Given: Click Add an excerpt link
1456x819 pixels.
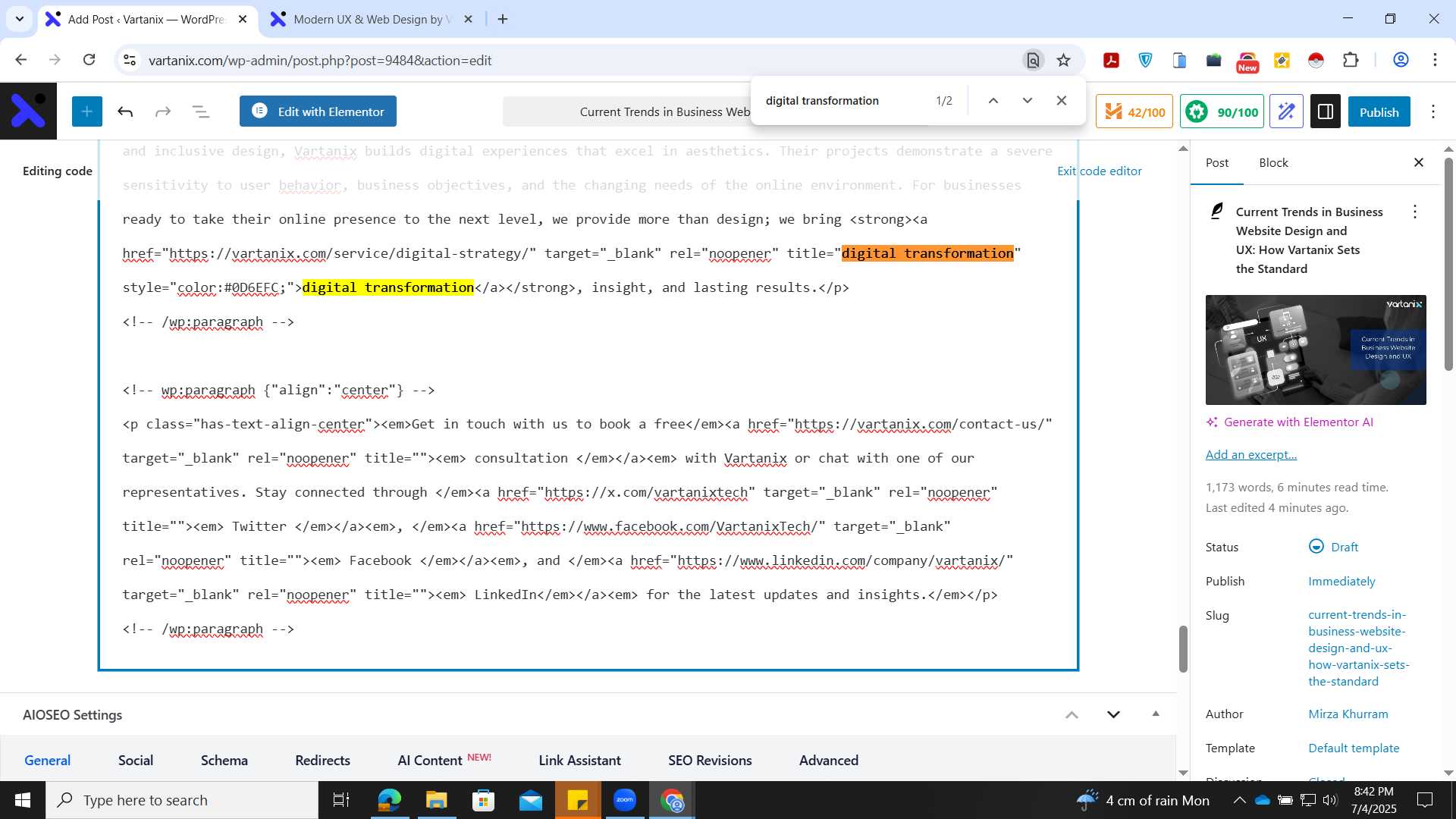Looking at the screenshot, I should click(x=1251, y=454).
